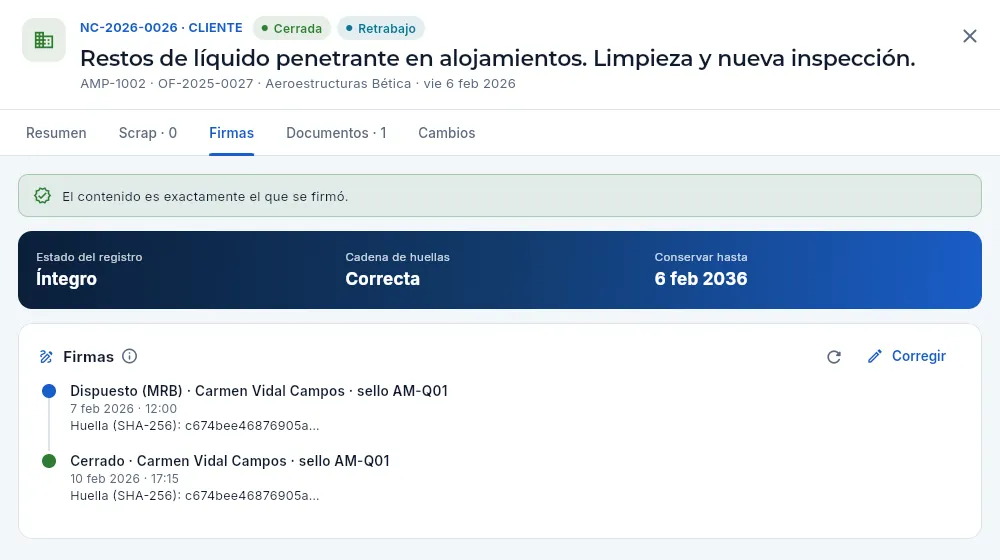Click the 'Cadena de huellas' label
This screenshot has height=560, width=1000.
pyautogui.click(x=397, y=257)
